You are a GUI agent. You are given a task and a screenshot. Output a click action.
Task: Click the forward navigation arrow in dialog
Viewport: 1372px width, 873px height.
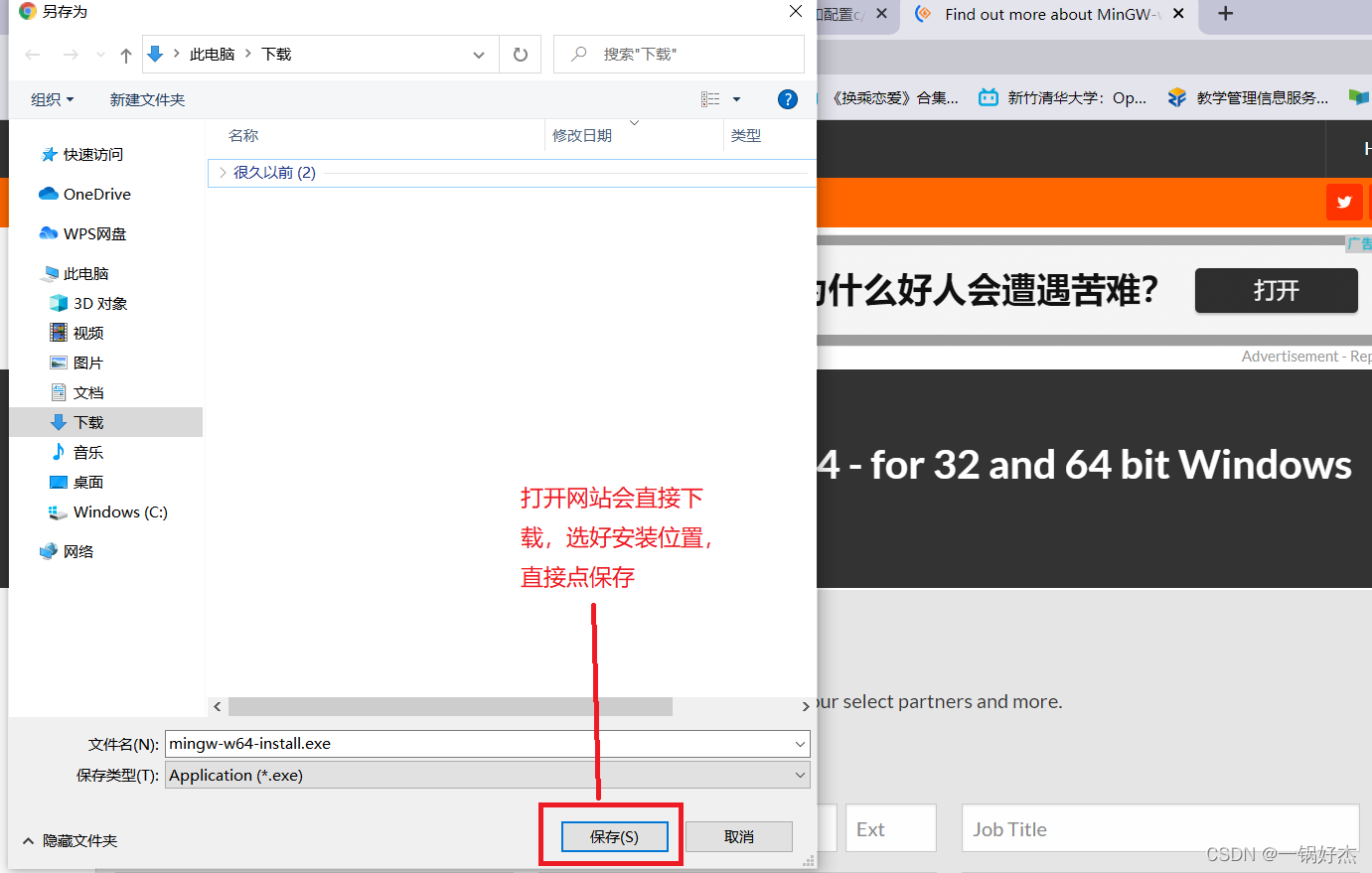(x=71, y=55)
